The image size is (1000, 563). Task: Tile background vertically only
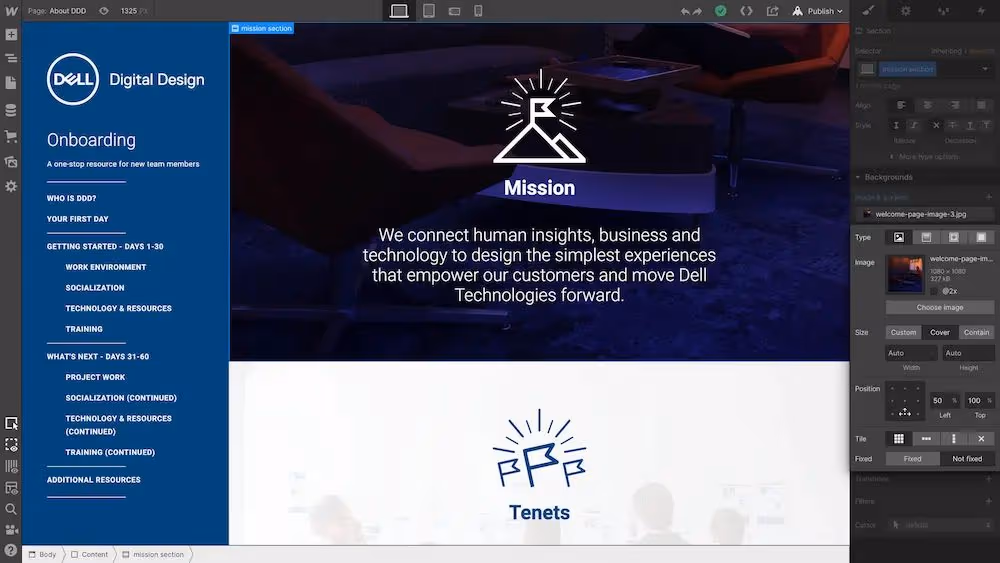pos(953,439)
